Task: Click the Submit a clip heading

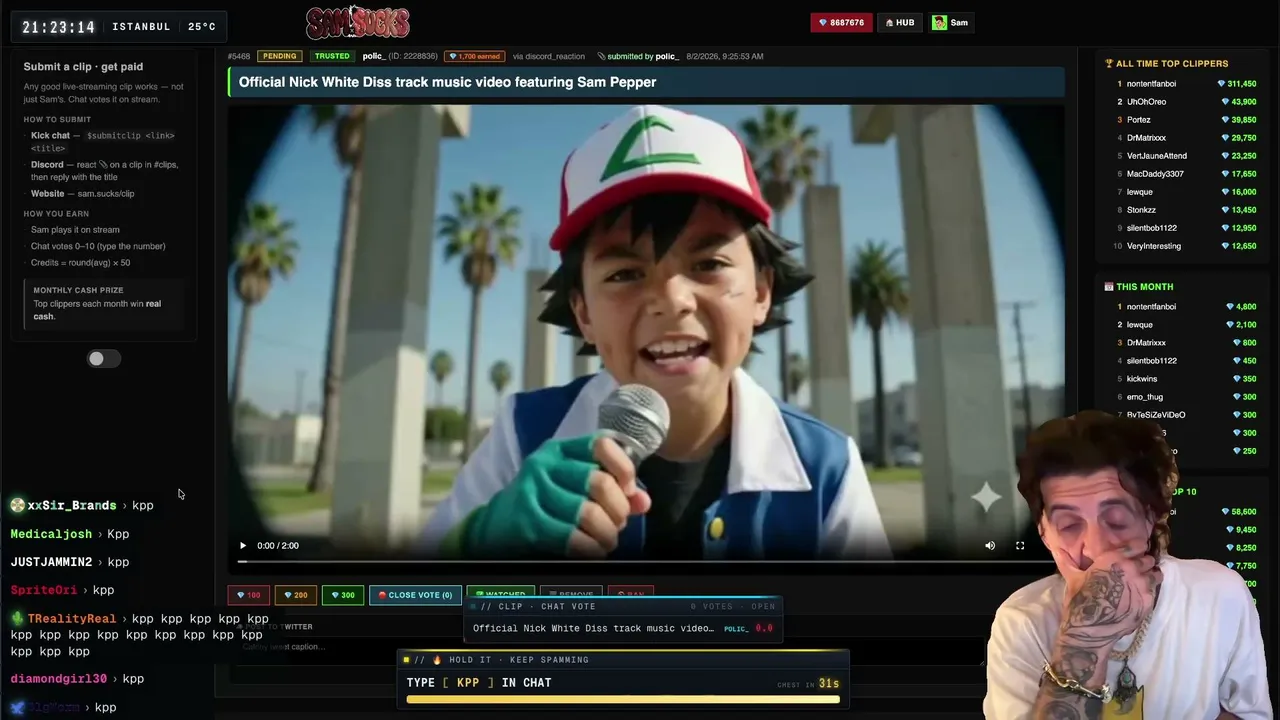Action: (x=83, y=67)
